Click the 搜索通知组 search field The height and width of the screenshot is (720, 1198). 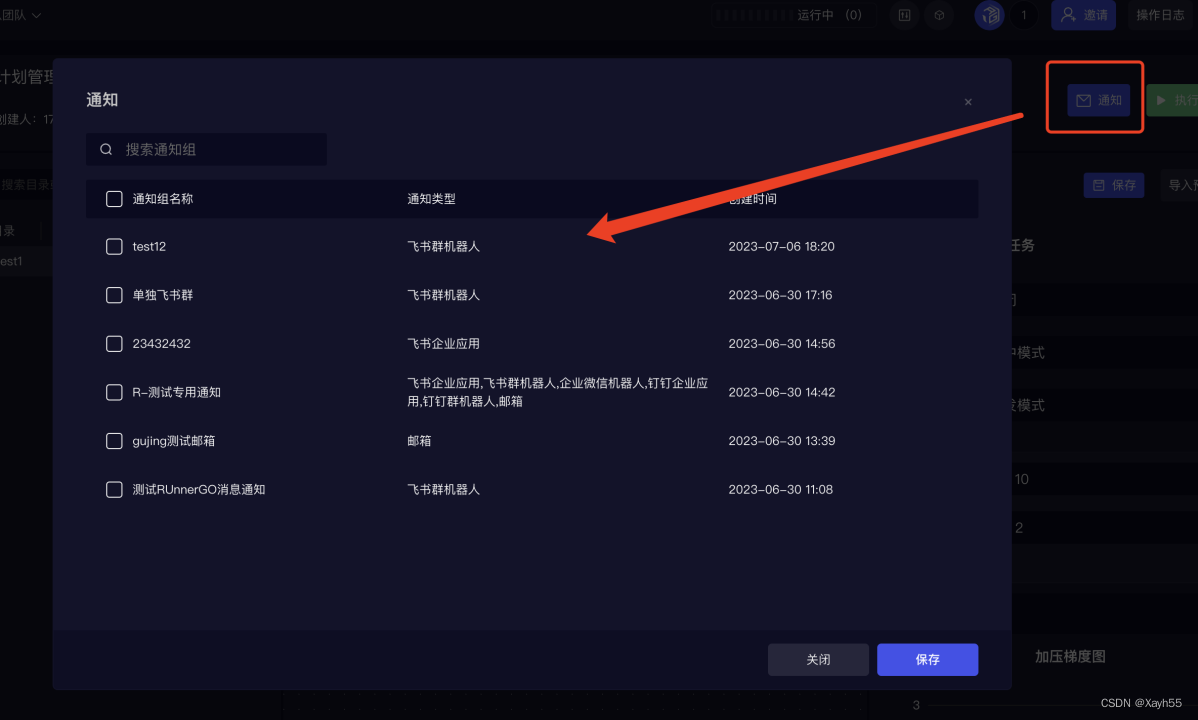point(206,149)
